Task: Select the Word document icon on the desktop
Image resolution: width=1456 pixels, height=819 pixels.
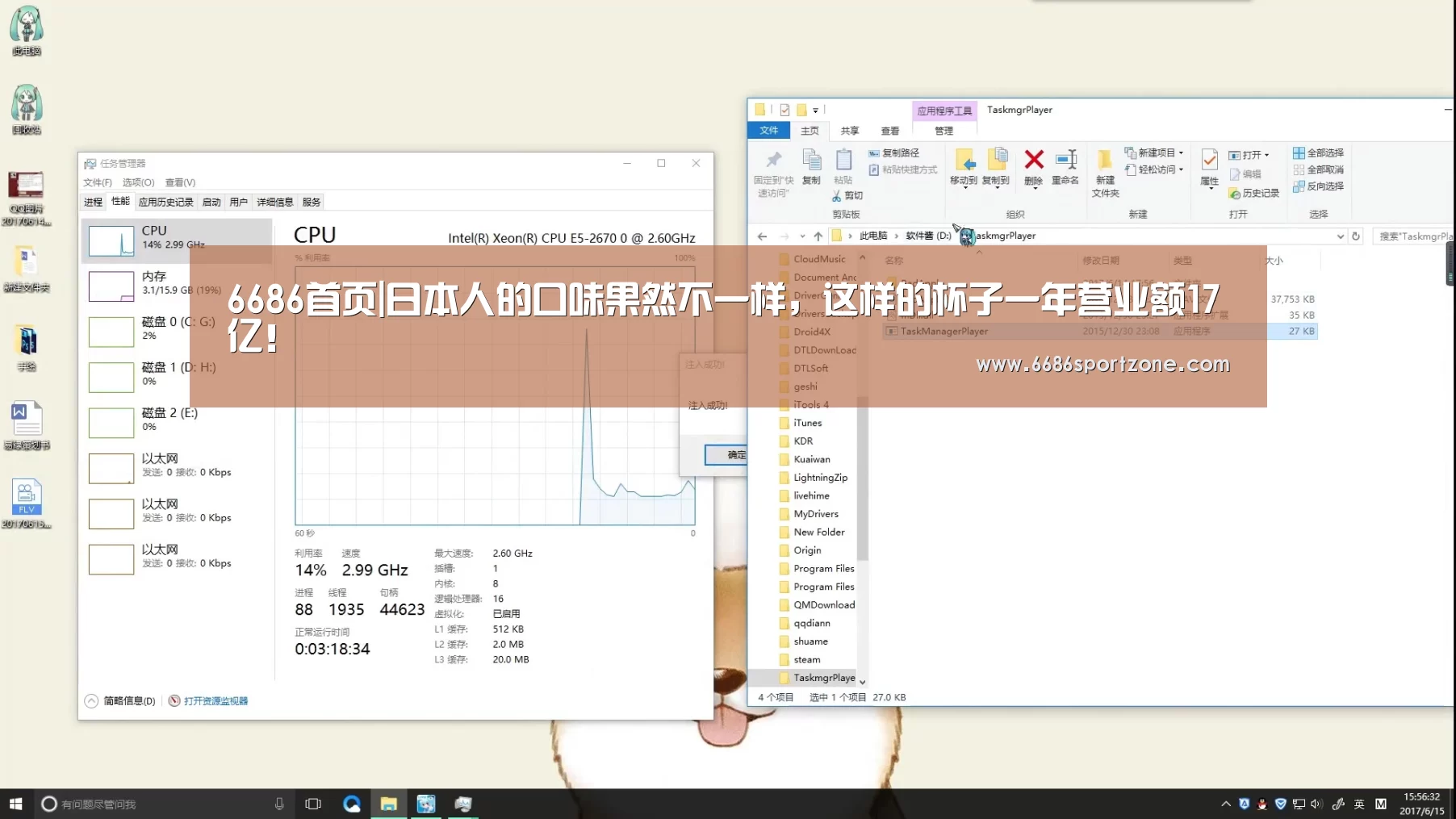Action: [x=27, y=425]
